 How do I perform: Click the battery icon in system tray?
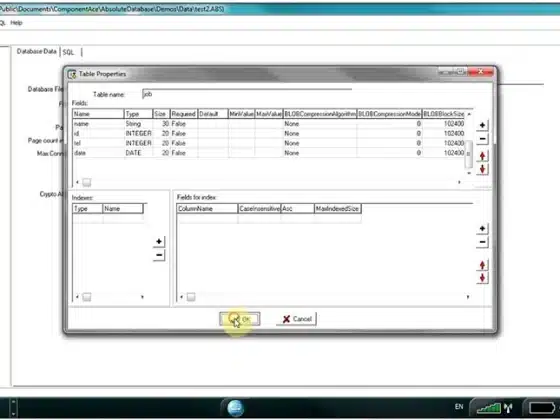point(542,408)
